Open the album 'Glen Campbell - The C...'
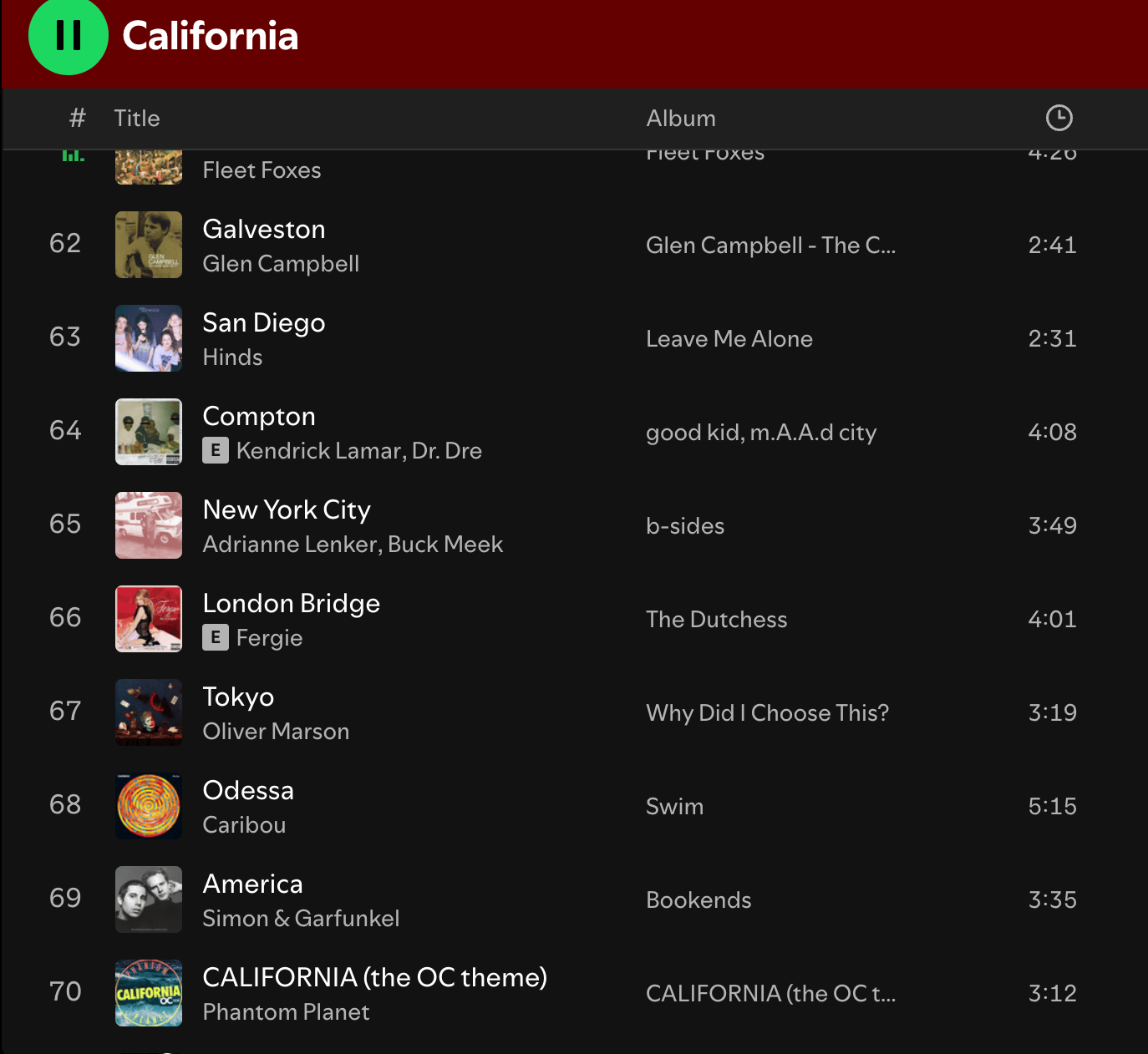The height and width of the screenshot is (1054, 1148). 771,246
